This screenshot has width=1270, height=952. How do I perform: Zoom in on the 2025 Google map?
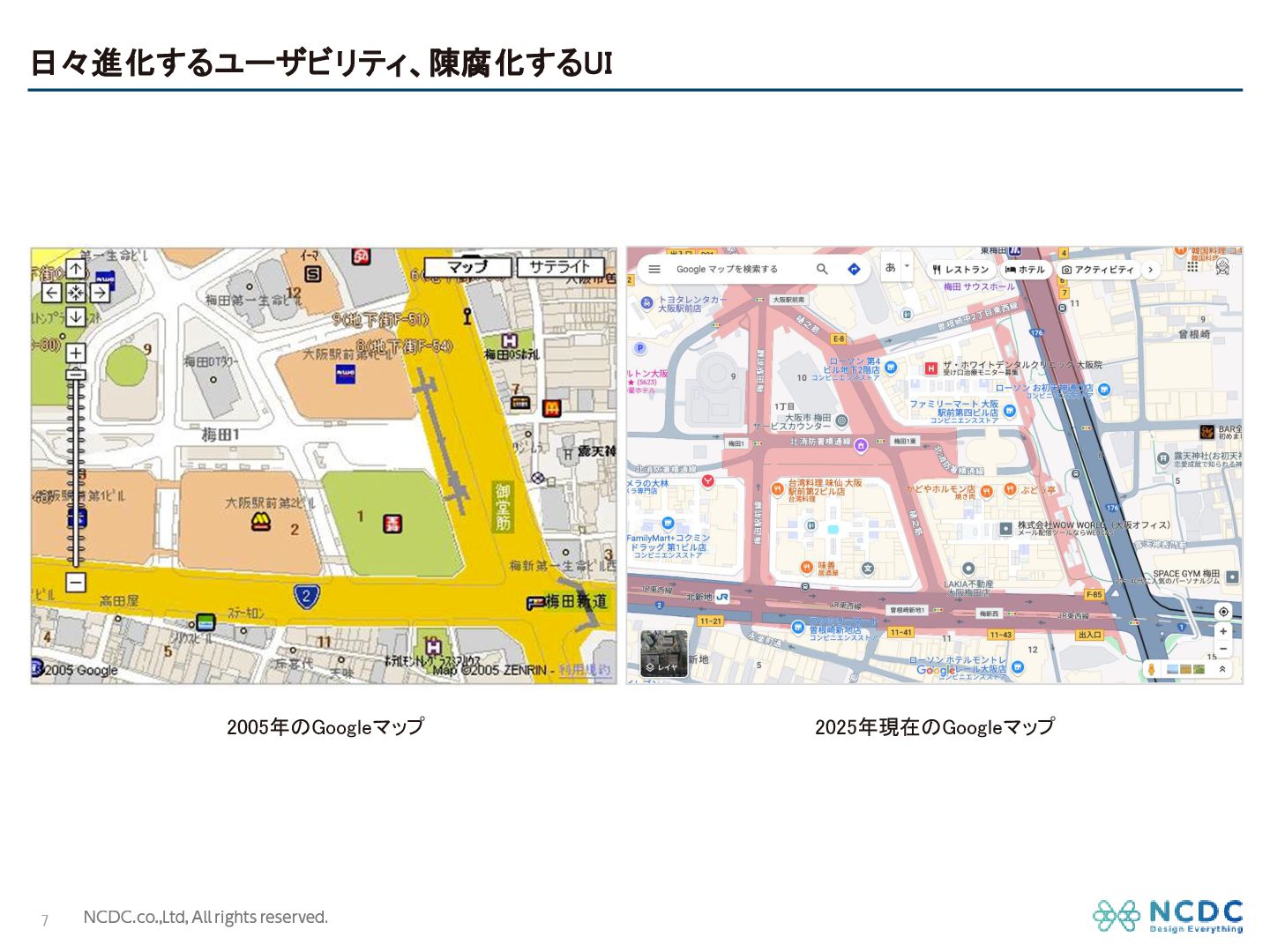(x=1223, y=631)
